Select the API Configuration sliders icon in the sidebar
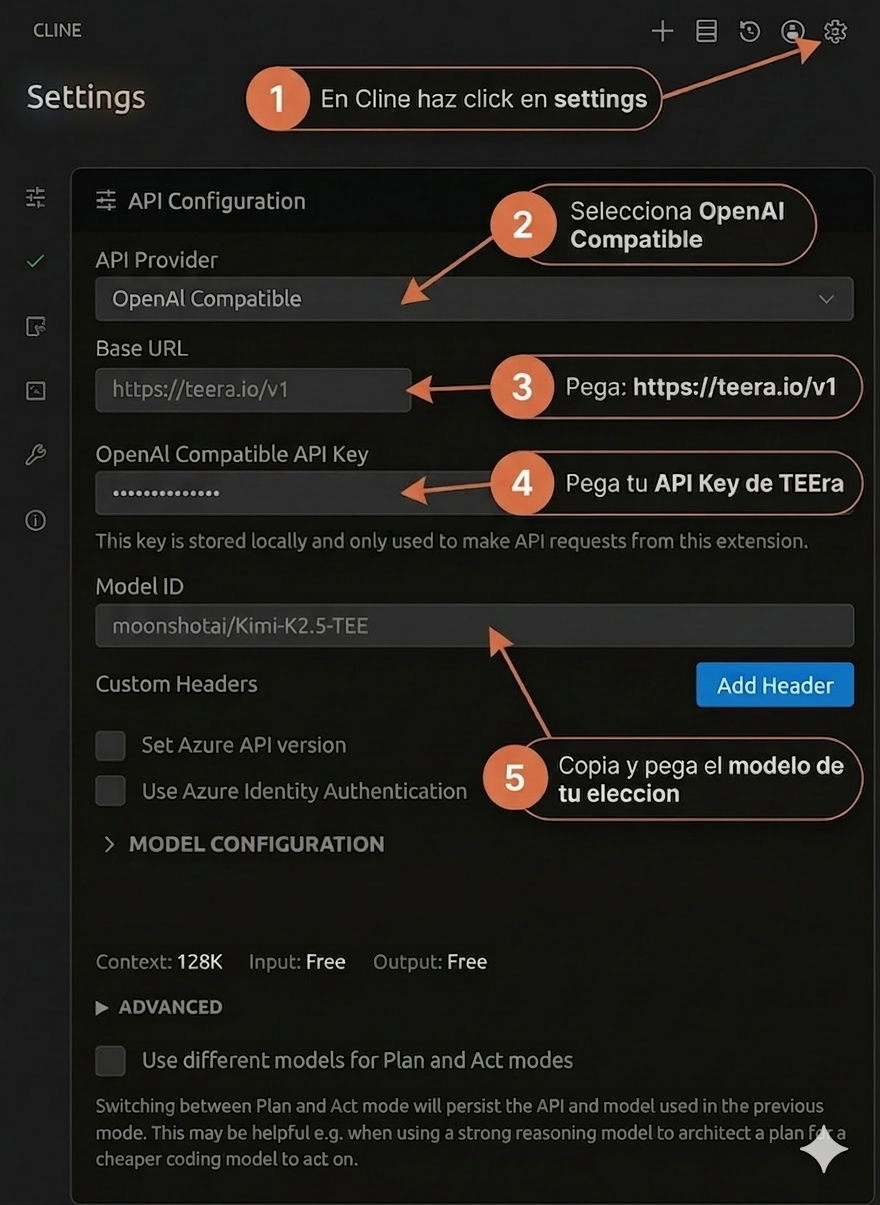 click(35, 198)
